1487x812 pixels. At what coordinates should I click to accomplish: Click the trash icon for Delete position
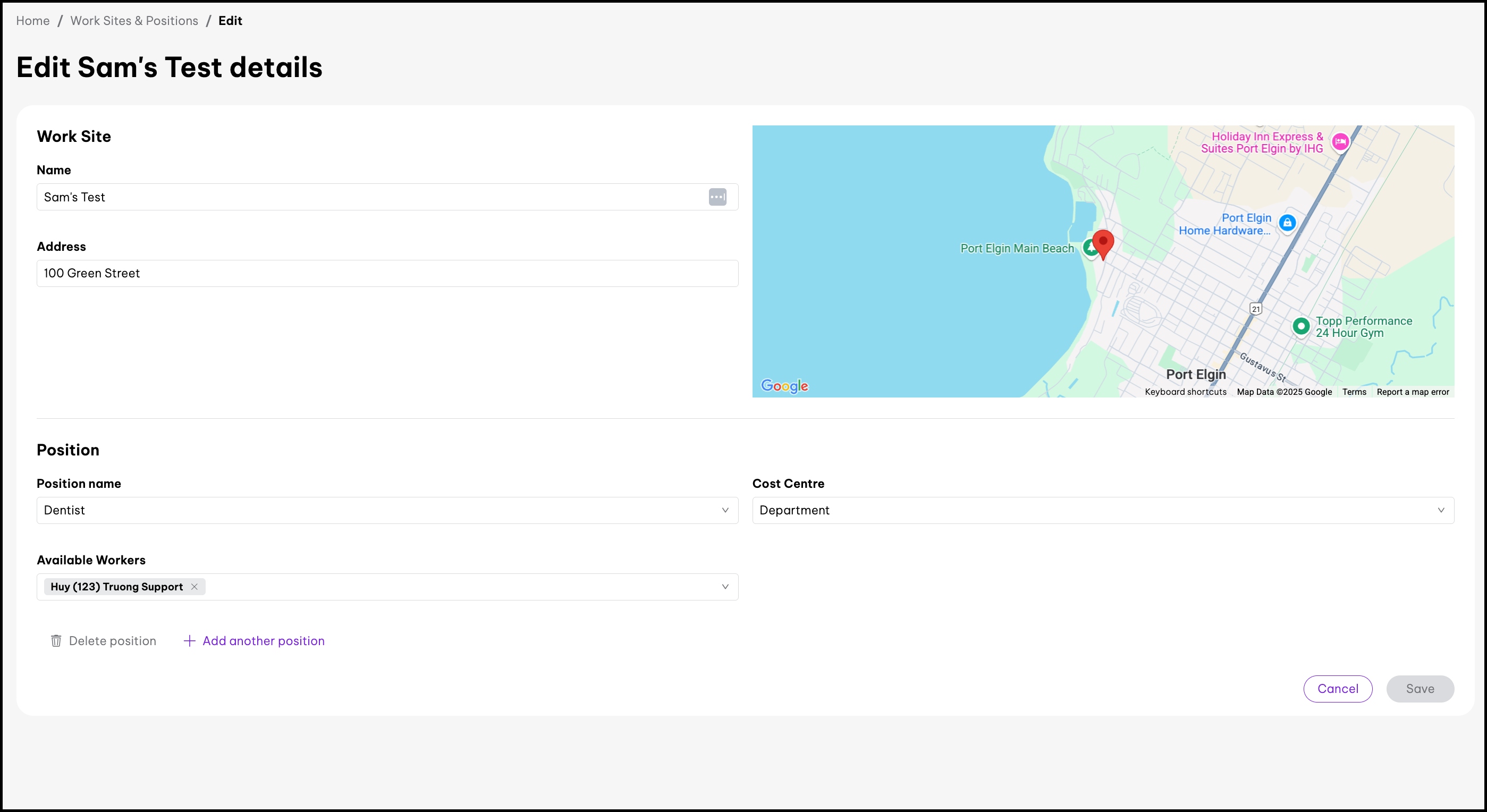[x=56, y=640]
